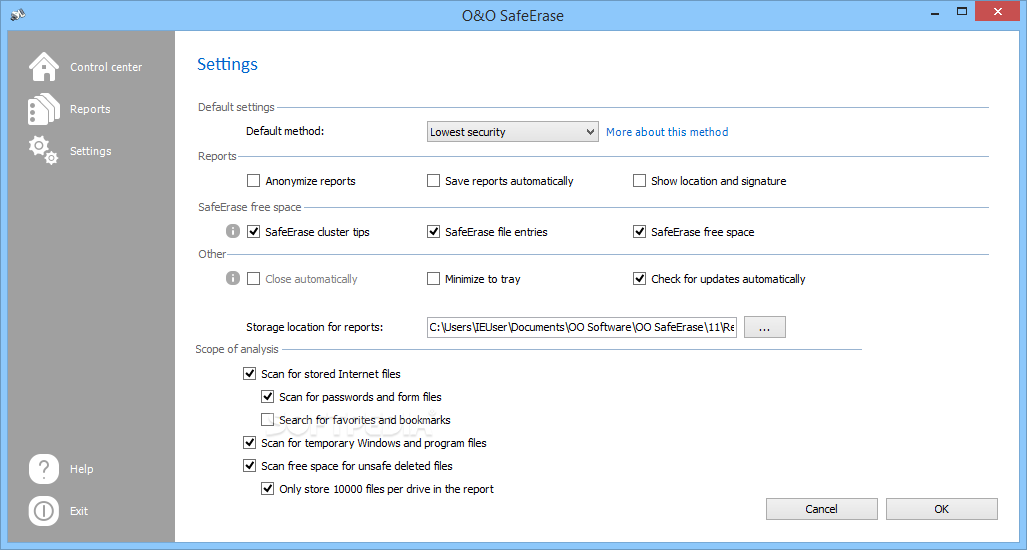The width and height of the screenshot is (1027, 550).
Task: Click the Help question mark icon
Action: point(44,469)
